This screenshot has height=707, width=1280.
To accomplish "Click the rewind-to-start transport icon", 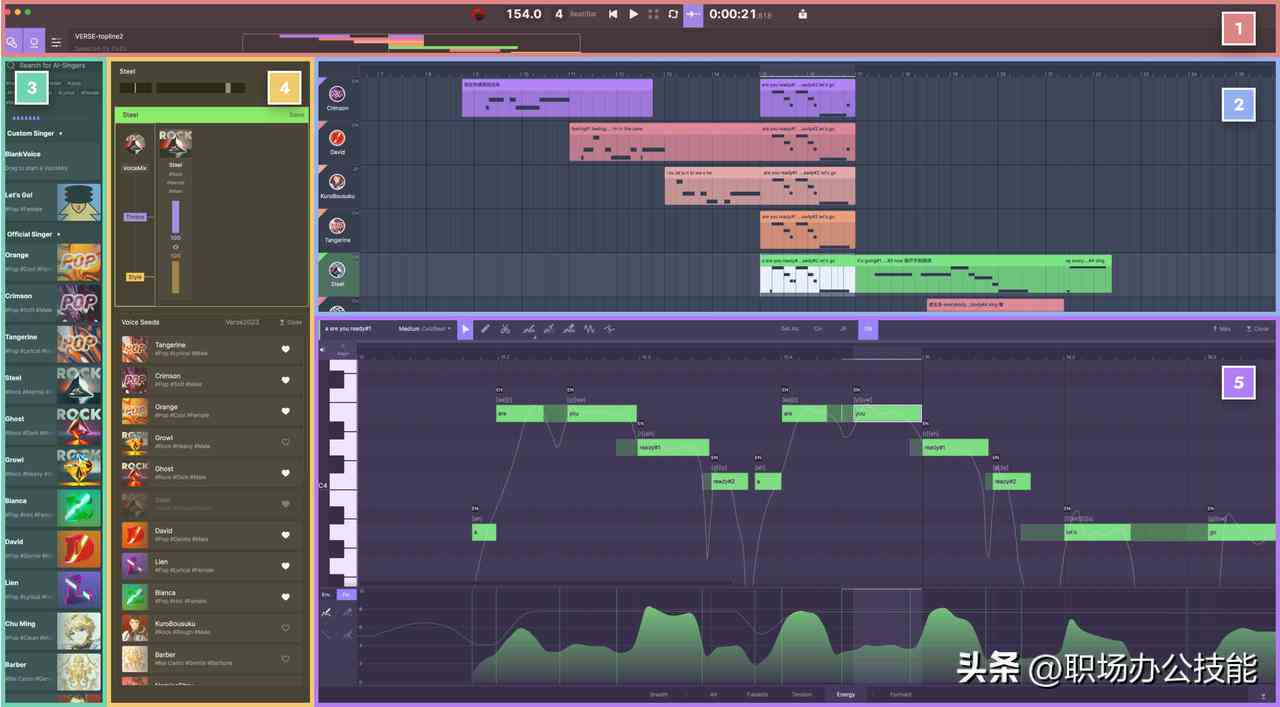I will click(613, 14).
